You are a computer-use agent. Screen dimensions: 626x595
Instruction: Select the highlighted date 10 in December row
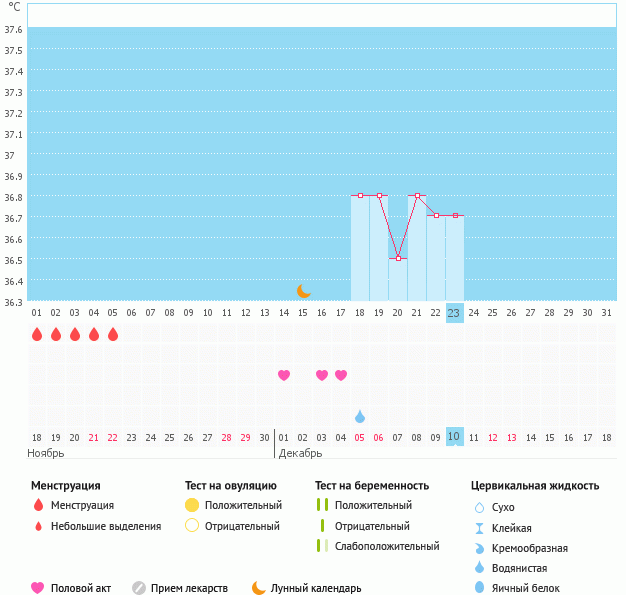(x=454, y=437)
